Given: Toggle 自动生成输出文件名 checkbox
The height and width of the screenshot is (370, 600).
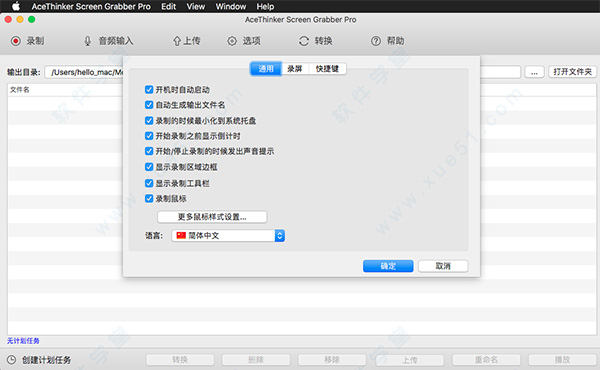Looking at the screenshot, I should pyautogui.click(x=149, y=105).
